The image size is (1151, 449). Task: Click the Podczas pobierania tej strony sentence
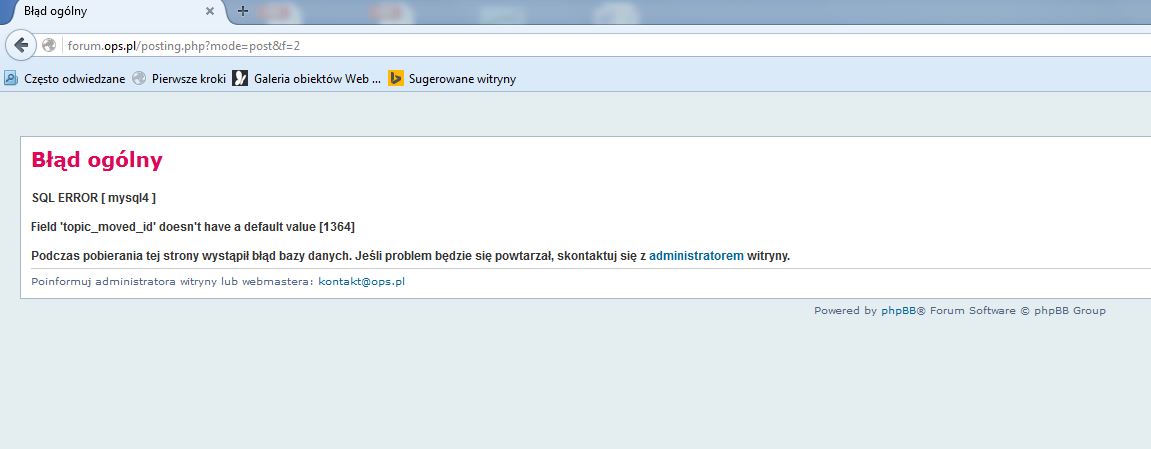tap(410, 256)
